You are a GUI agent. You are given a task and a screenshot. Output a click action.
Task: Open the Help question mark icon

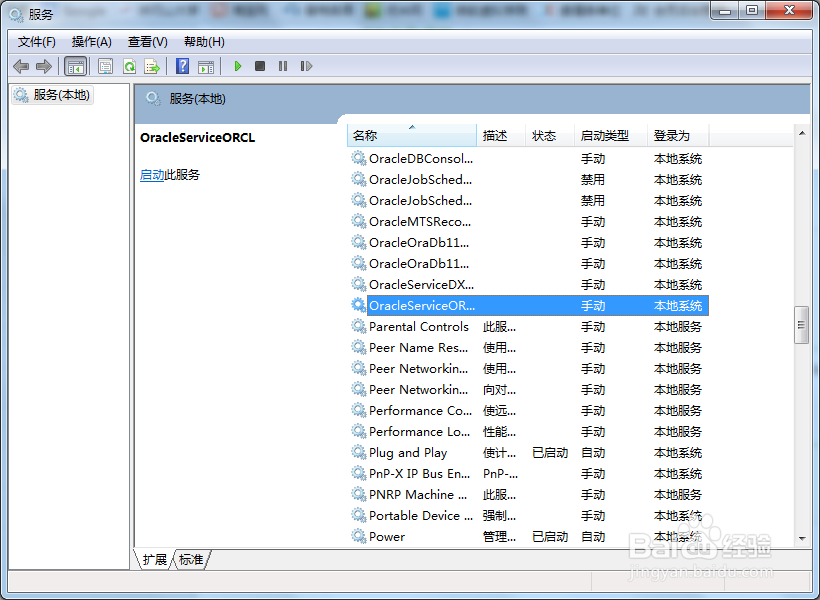pyautogui.click(x=183, y=66)
